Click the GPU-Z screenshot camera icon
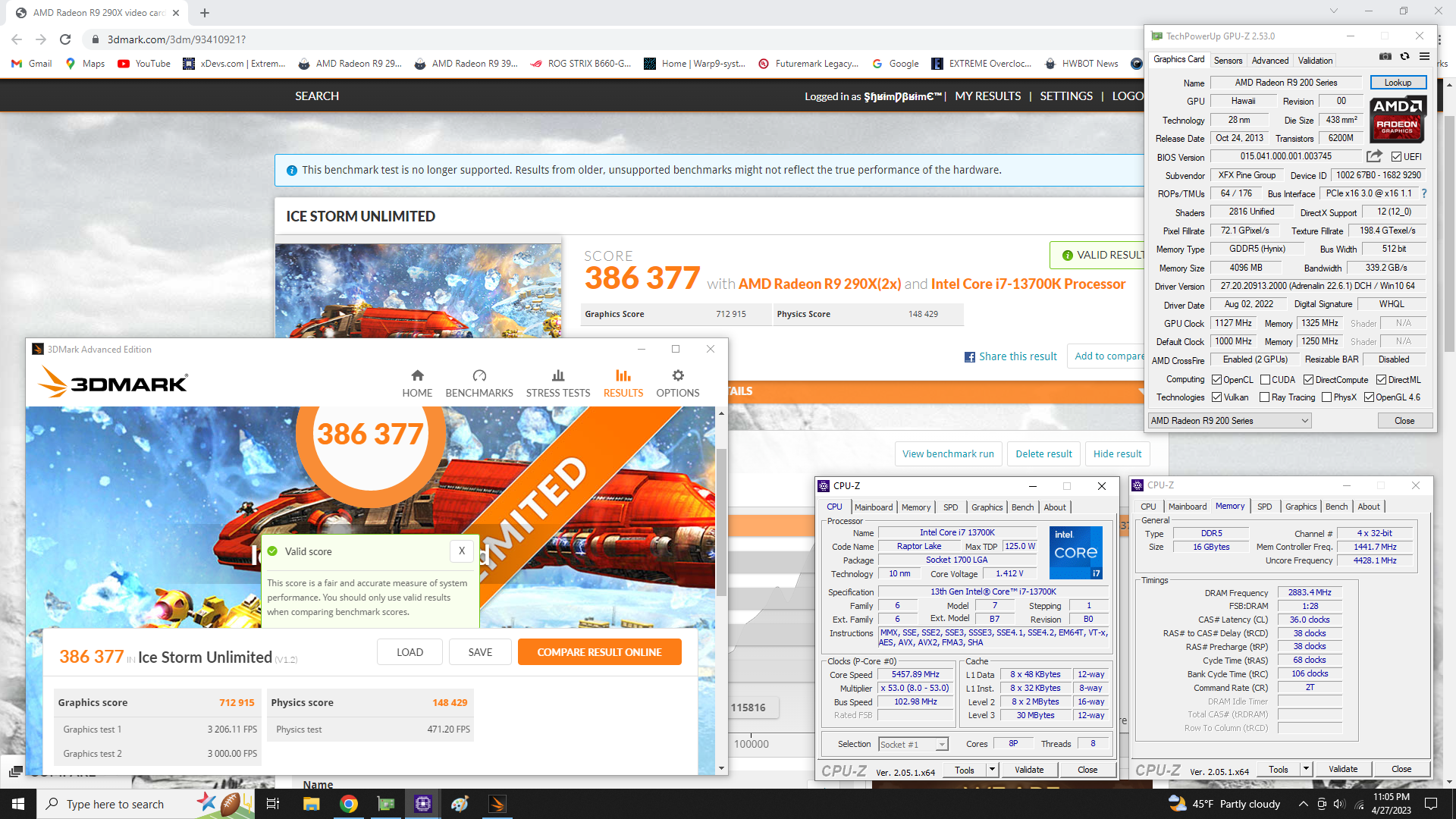The image size is (1456, 819). [x=1385, y=57]
